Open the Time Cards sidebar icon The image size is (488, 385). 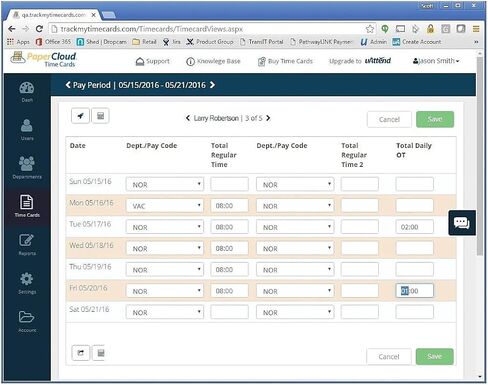pyautogui.click(x=27, y=206)
